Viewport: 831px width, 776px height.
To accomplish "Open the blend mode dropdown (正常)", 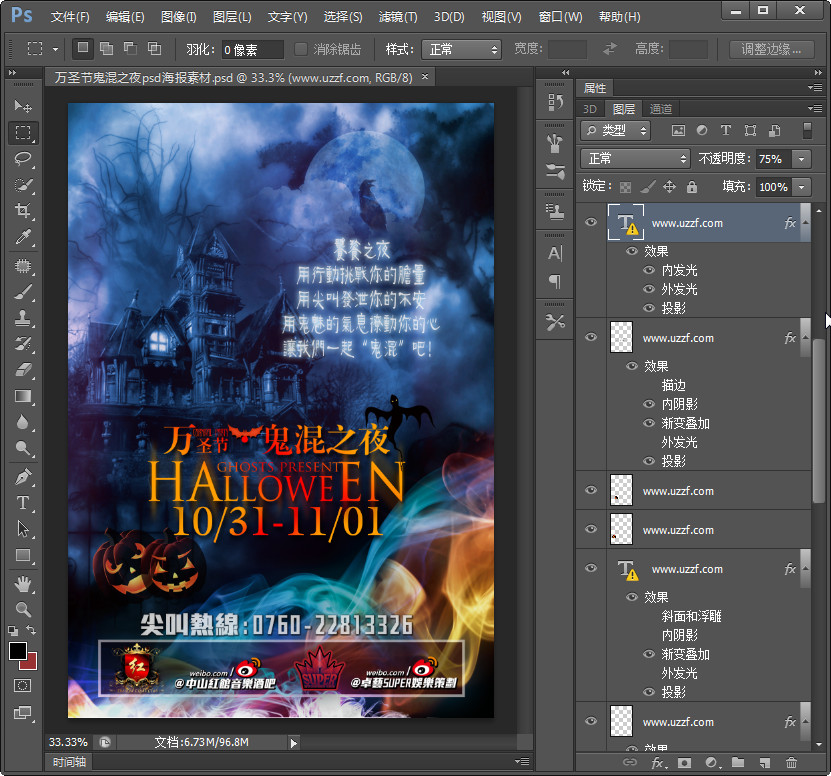I will pos(635,159).
